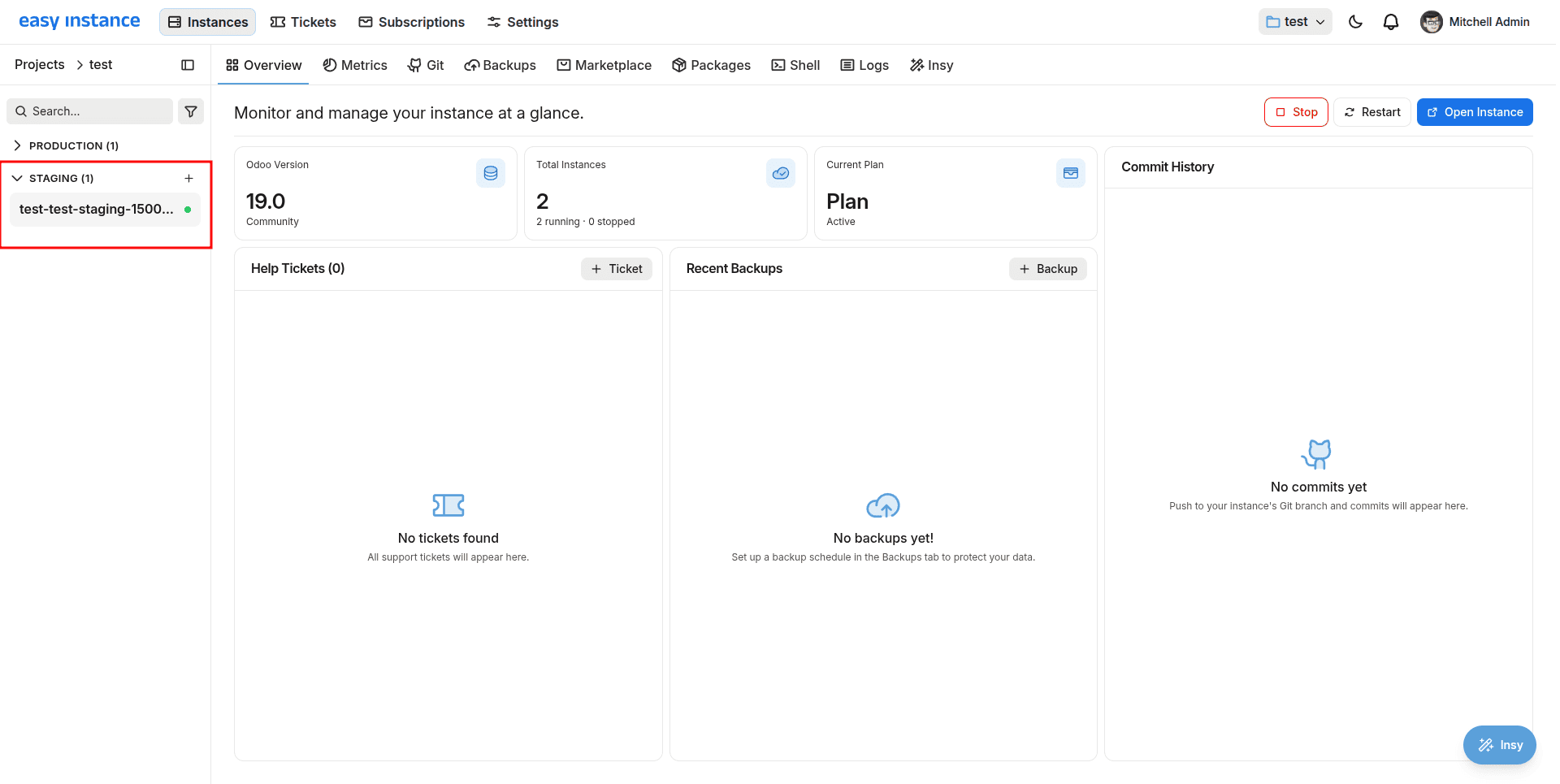The width and height of the screenshot is (1560, 784).
Task: Switch to the Metrics tab
Action: [355, 65]
